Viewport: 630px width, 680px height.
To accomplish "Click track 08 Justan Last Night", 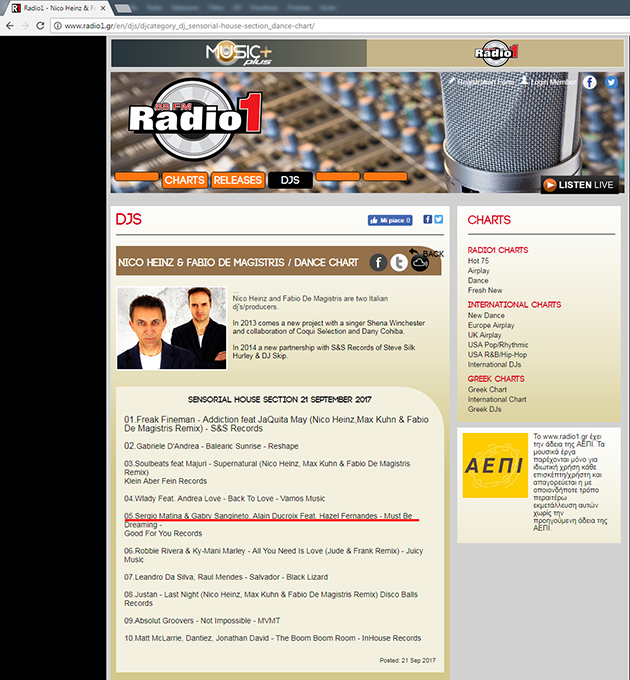I will [x=271, y=598].
